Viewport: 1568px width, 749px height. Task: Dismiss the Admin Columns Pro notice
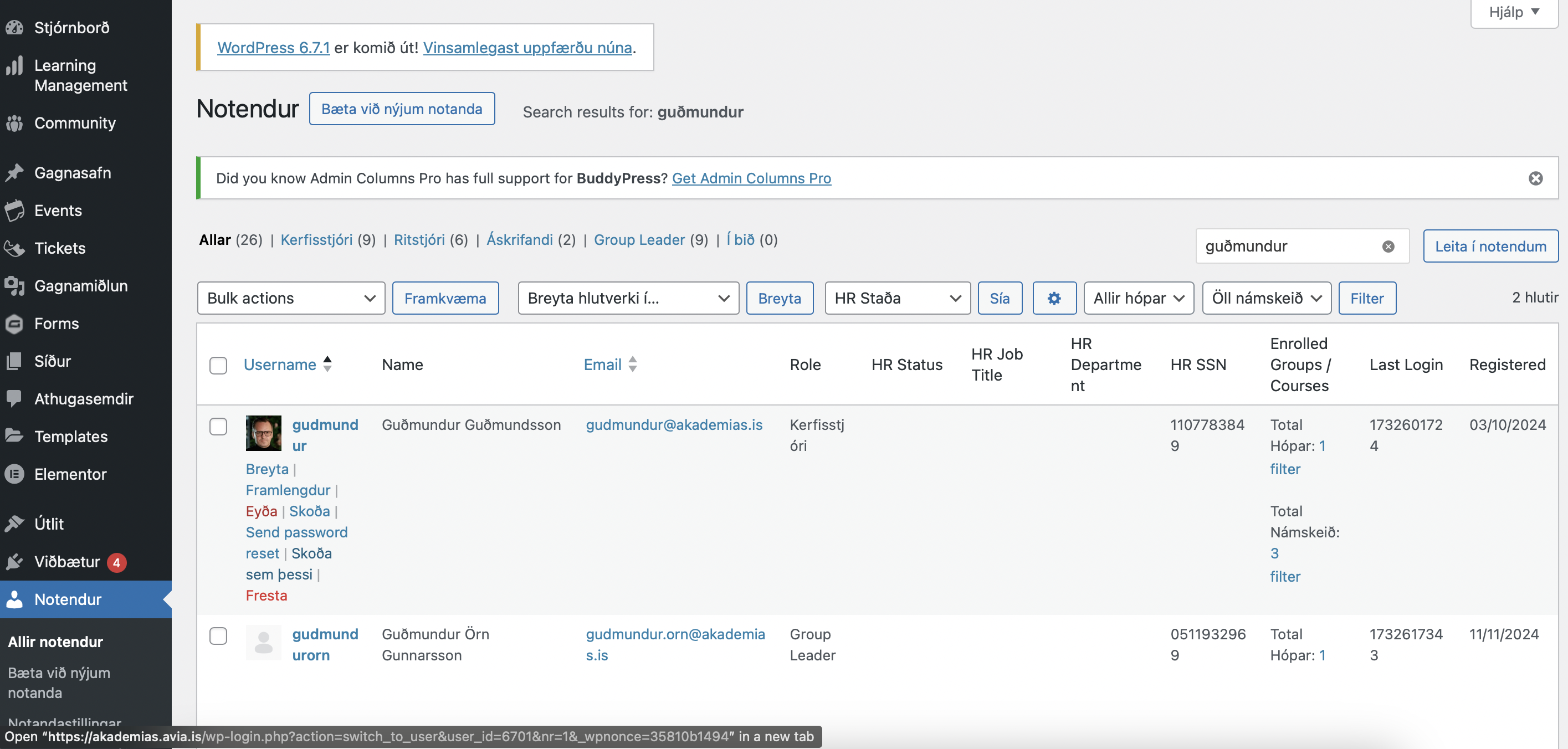click(x=1535, y=178)
